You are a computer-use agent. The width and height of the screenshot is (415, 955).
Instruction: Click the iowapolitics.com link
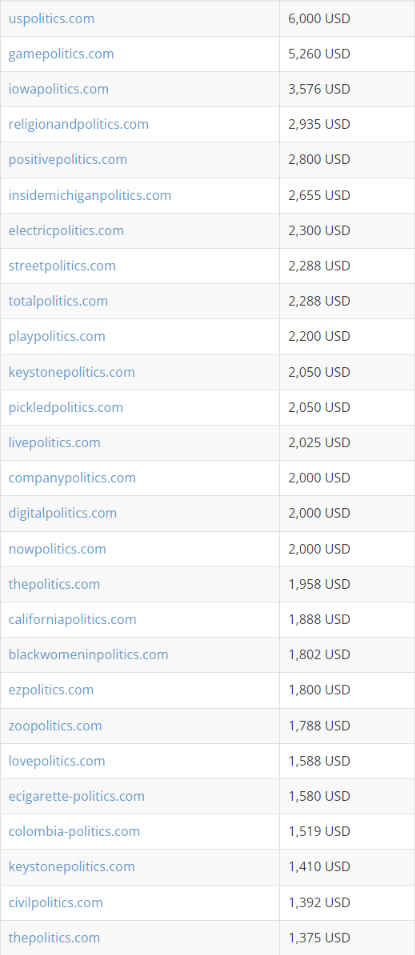click(59, 89)
